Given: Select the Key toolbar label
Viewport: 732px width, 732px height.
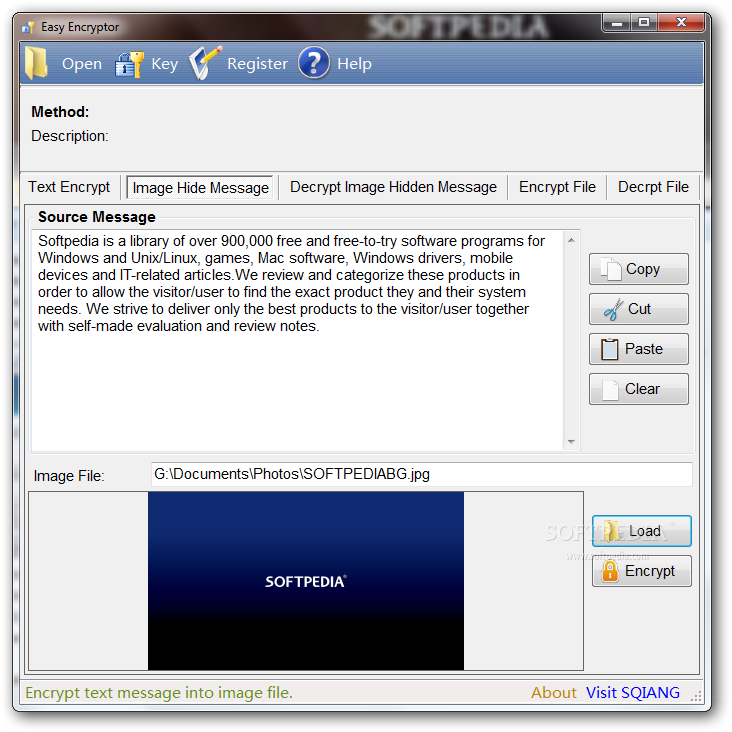Looking at the screenshot, I should pos(165,63).
